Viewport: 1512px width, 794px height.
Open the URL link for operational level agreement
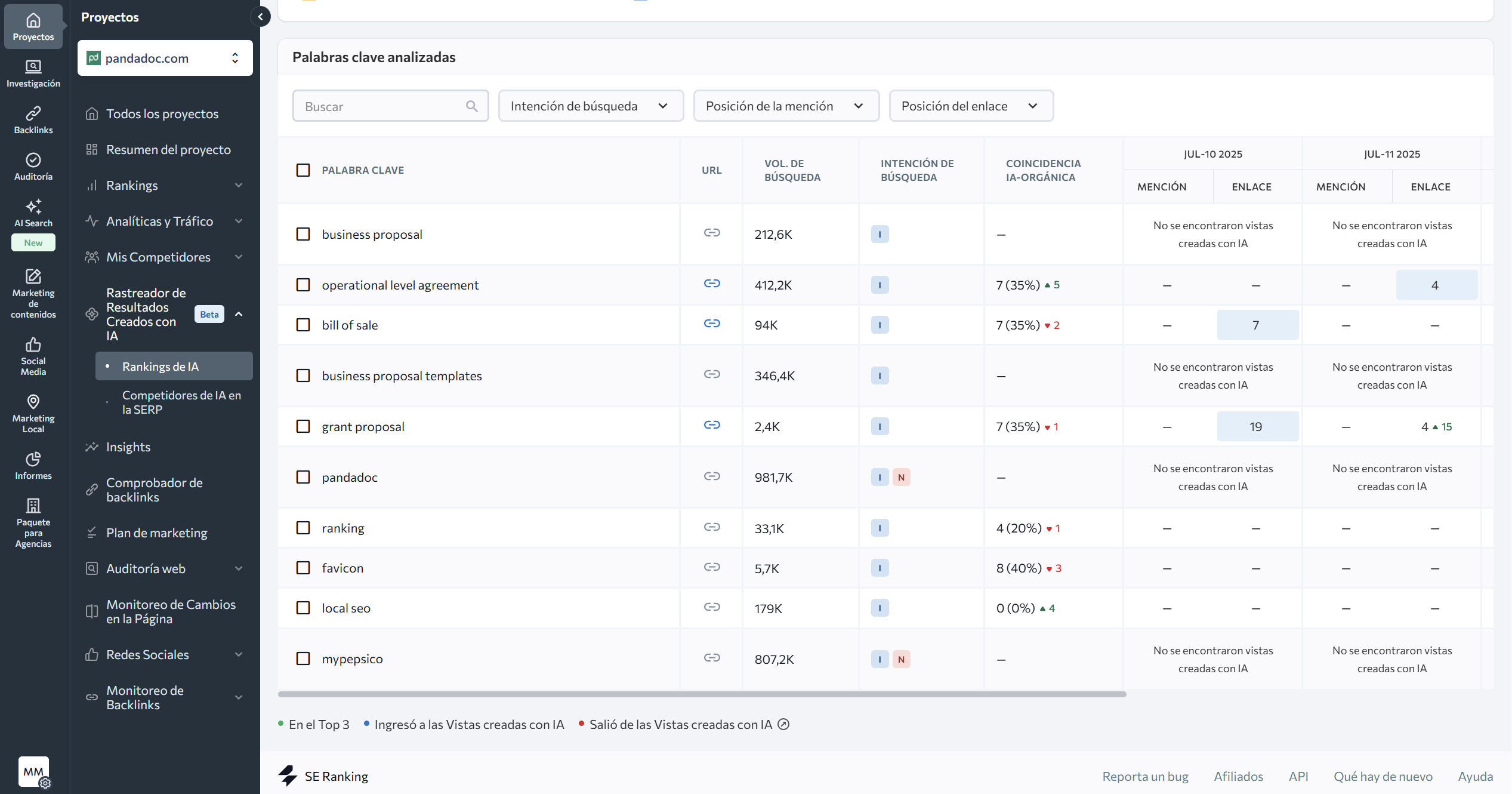coord(712,284)
